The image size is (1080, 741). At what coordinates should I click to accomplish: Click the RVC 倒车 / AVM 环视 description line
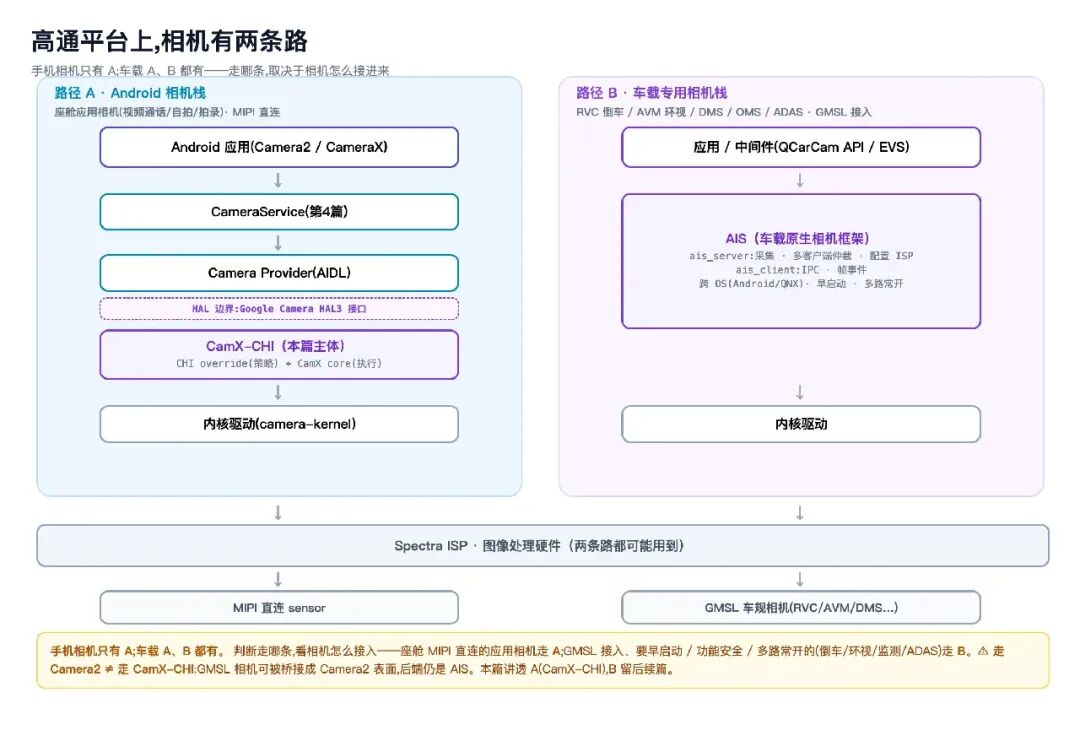pos(723,112)
